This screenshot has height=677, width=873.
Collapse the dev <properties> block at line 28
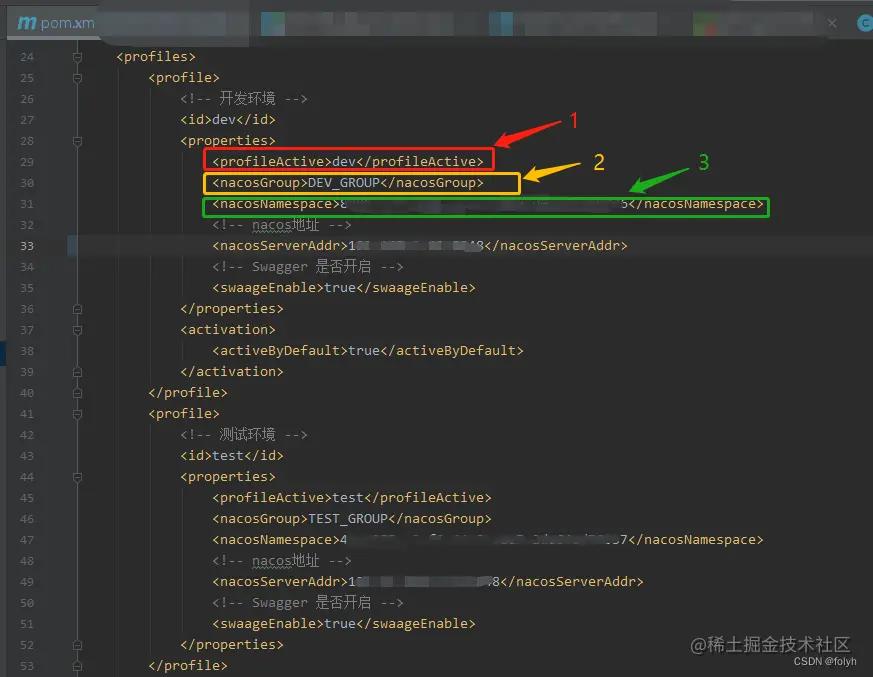[x=77, y=141]
